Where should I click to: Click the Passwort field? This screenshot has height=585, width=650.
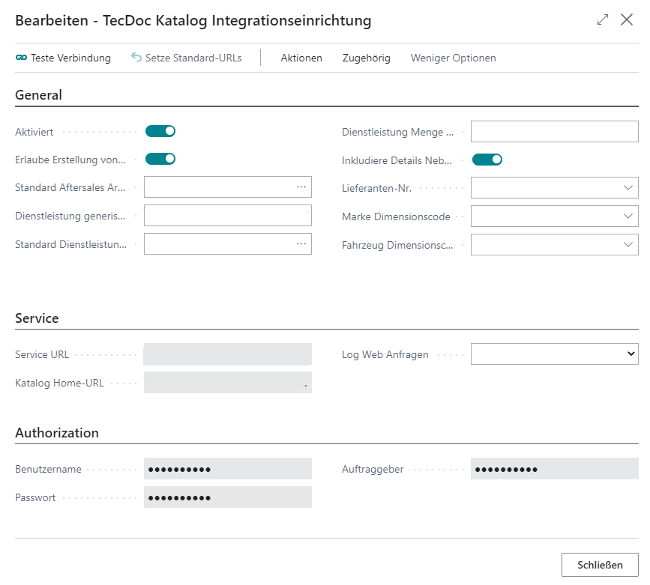click(x=228, y=497)
